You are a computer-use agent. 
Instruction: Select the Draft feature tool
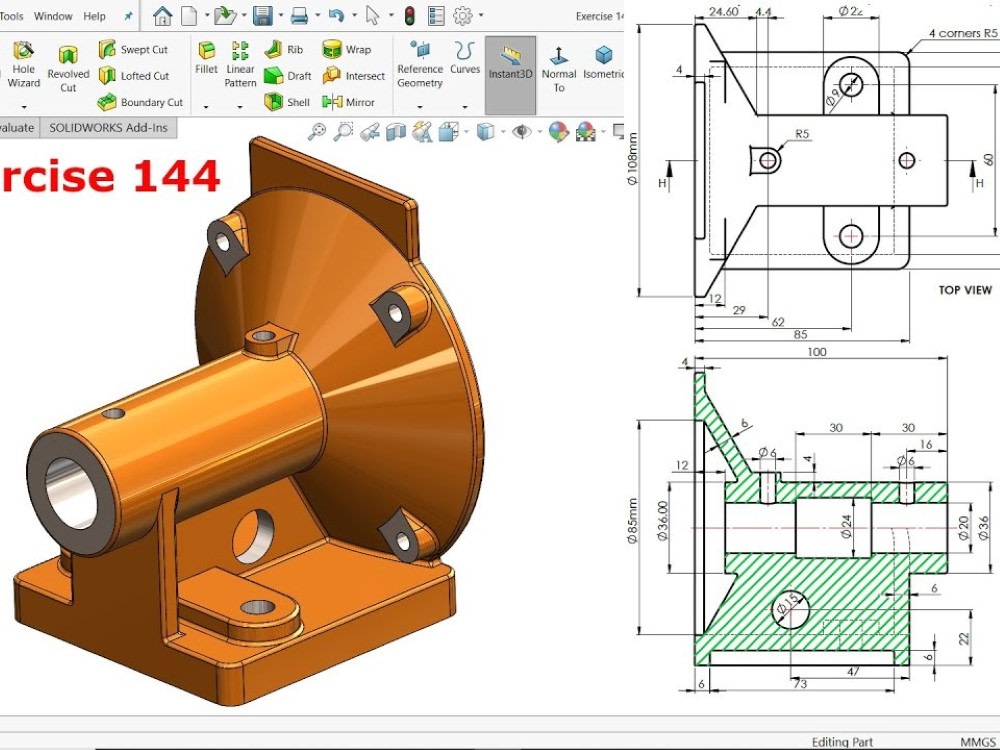[289, 75]
